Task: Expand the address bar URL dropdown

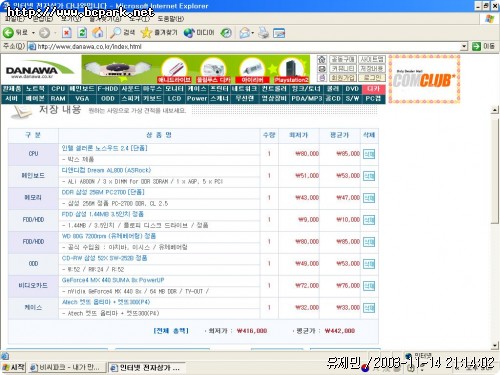Action: tap(464, 46)
